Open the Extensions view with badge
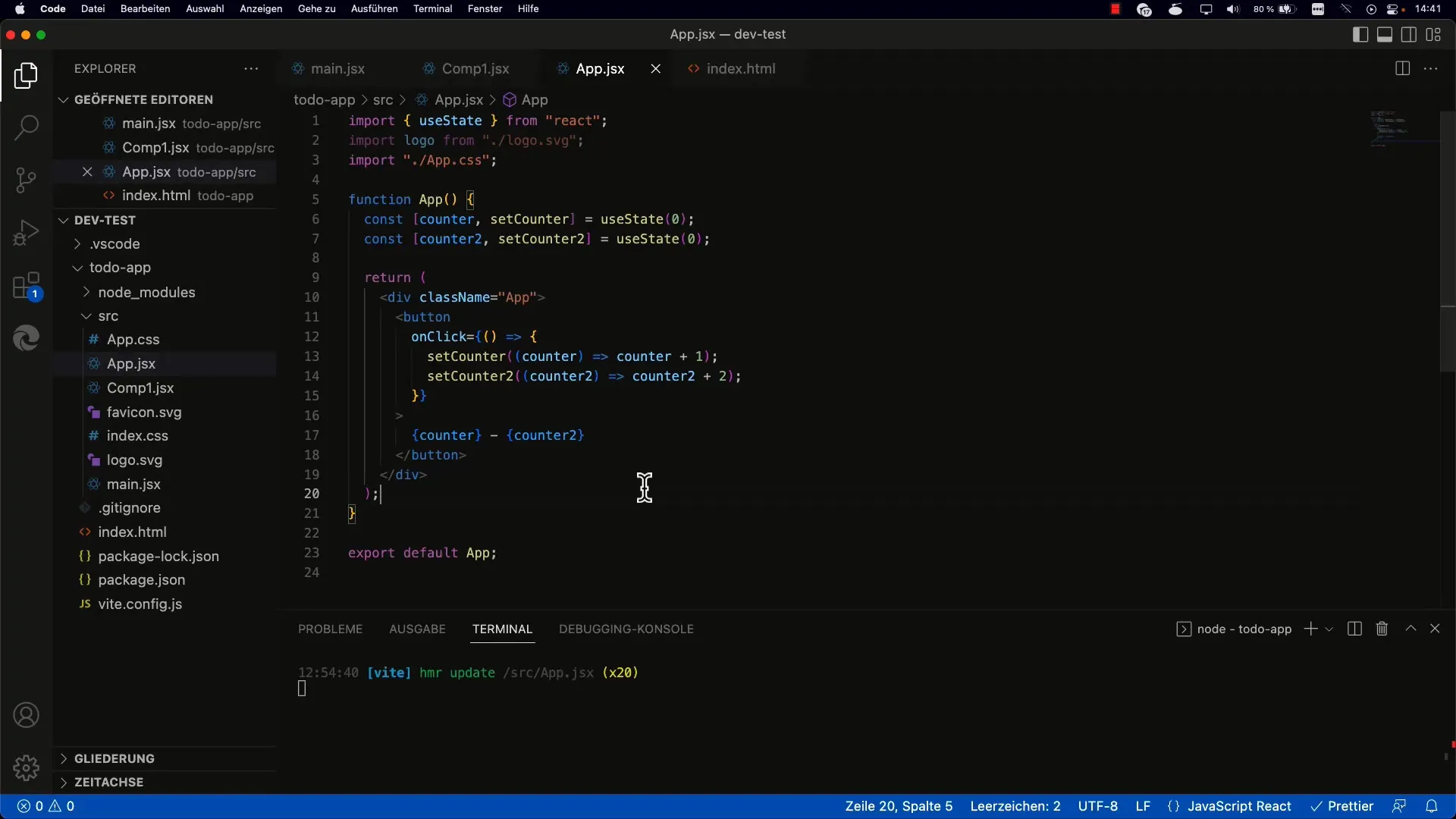 [x=26, y=286]
